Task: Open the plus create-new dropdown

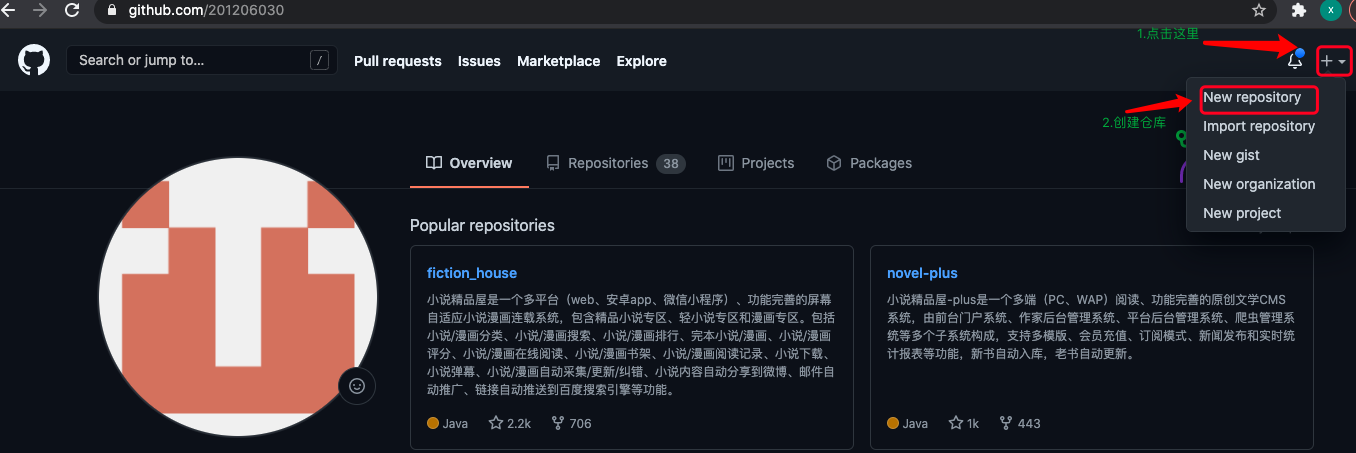Action: coord(1334,61)
